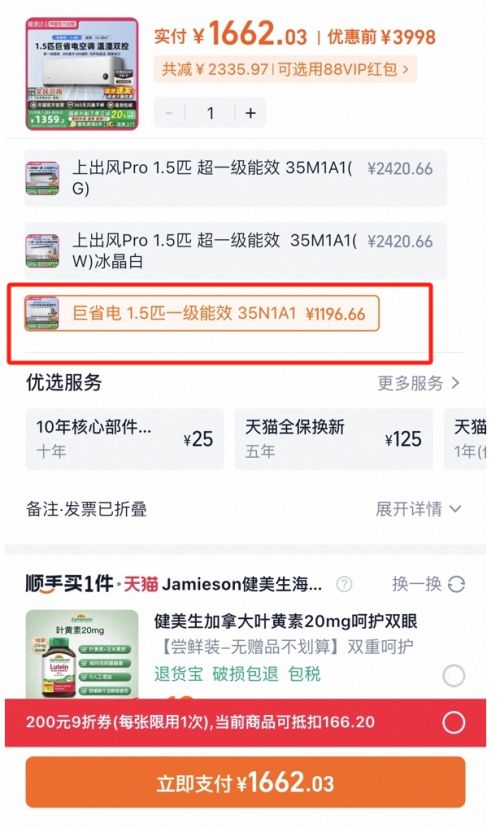Refresh recommendation with 换一换 icon
This screenshot has height=828, width=500.
pos(456,584)
